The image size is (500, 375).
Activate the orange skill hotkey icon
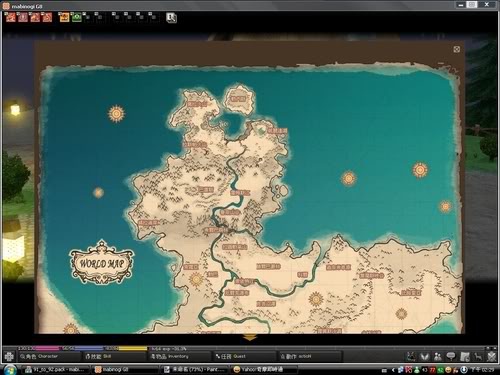point(64,17)
